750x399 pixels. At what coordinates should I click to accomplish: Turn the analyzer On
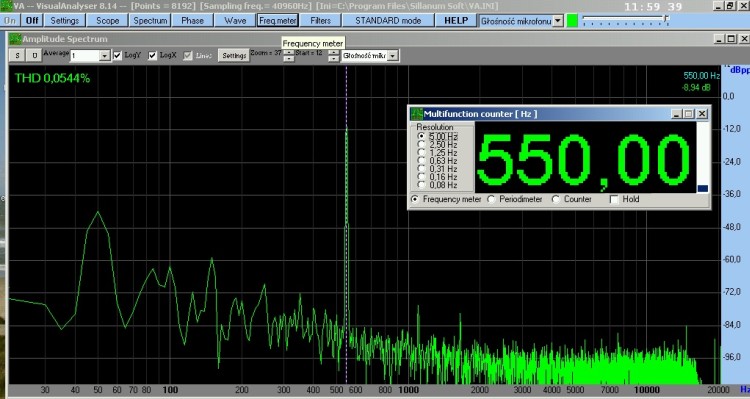point(10,21)
